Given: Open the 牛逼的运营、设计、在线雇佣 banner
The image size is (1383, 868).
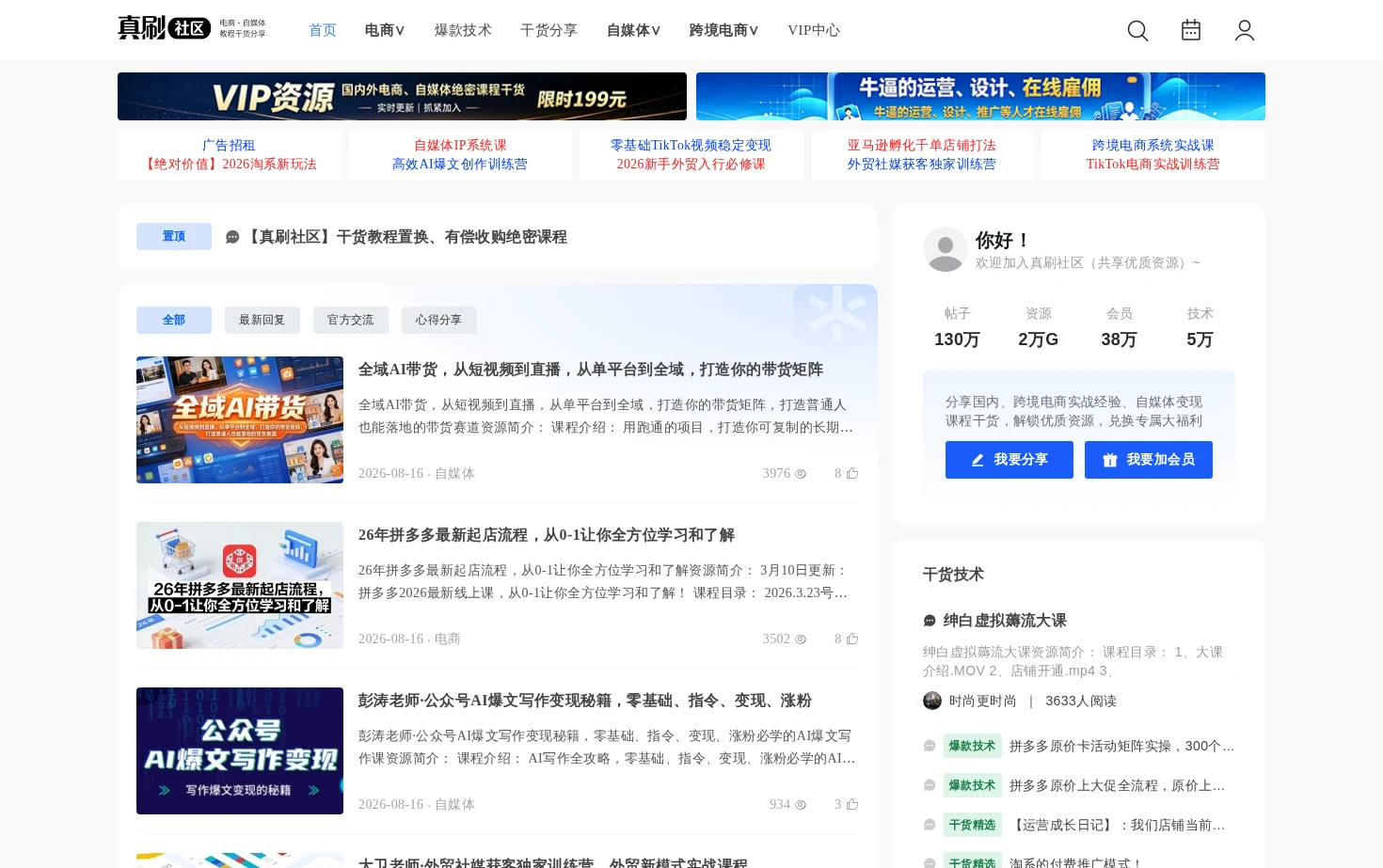Looking at the screenshot, I should 980,96.
